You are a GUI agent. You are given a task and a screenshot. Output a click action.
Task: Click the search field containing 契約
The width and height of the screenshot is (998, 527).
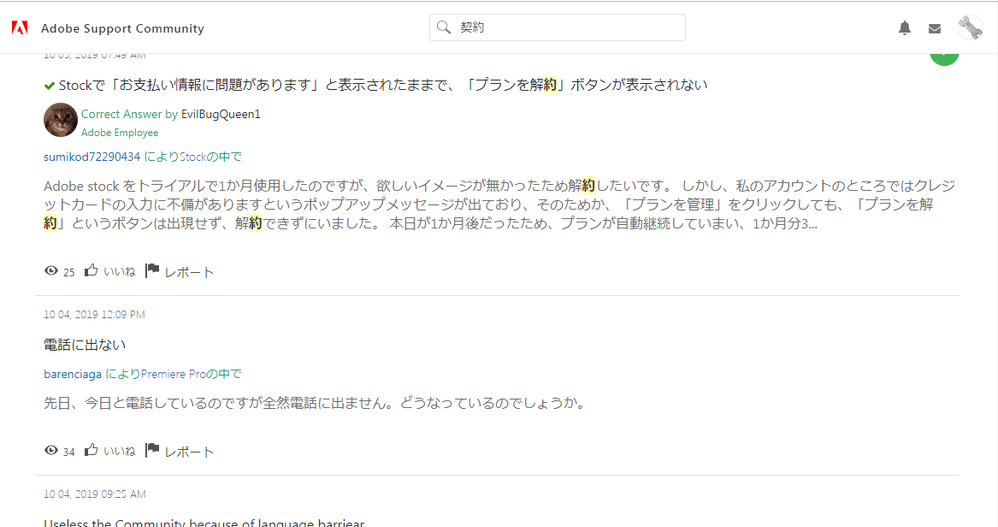pos(557,27)
